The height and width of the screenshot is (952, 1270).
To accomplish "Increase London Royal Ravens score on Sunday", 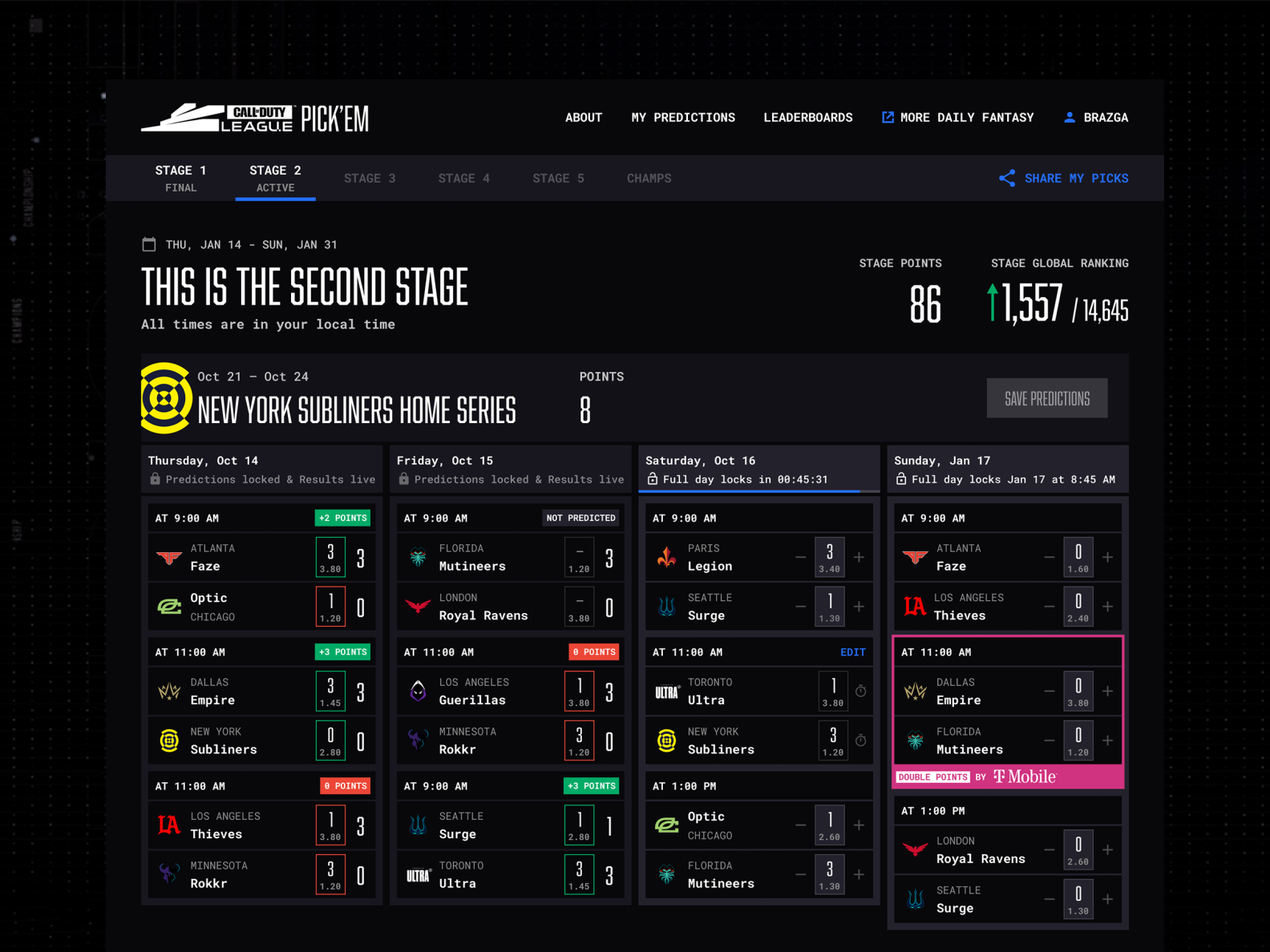I will [x=1108, y=849].
